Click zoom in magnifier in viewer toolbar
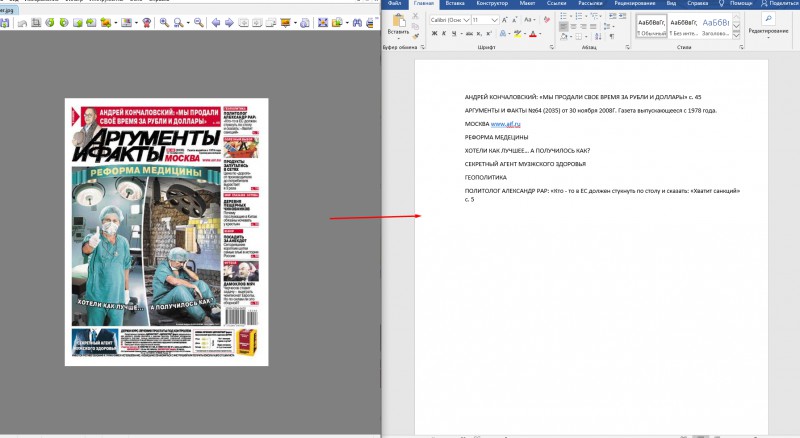Image resolution: width=800 pixels, height=438 pixels. coord(164,22)
